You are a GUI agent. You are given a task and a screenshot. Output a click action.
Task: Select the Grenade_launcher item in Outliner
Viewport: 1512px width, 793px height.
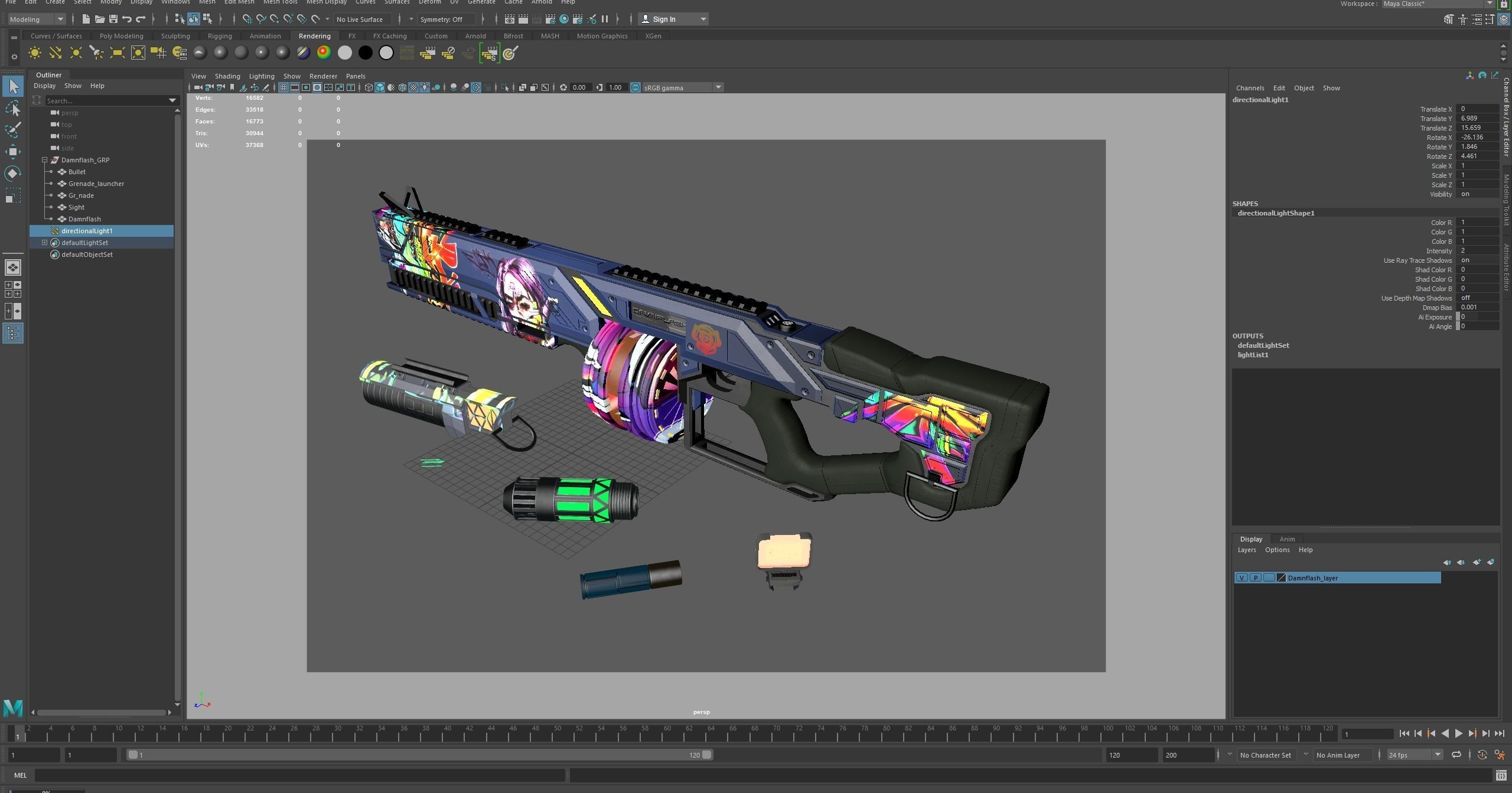pos(96,184)
